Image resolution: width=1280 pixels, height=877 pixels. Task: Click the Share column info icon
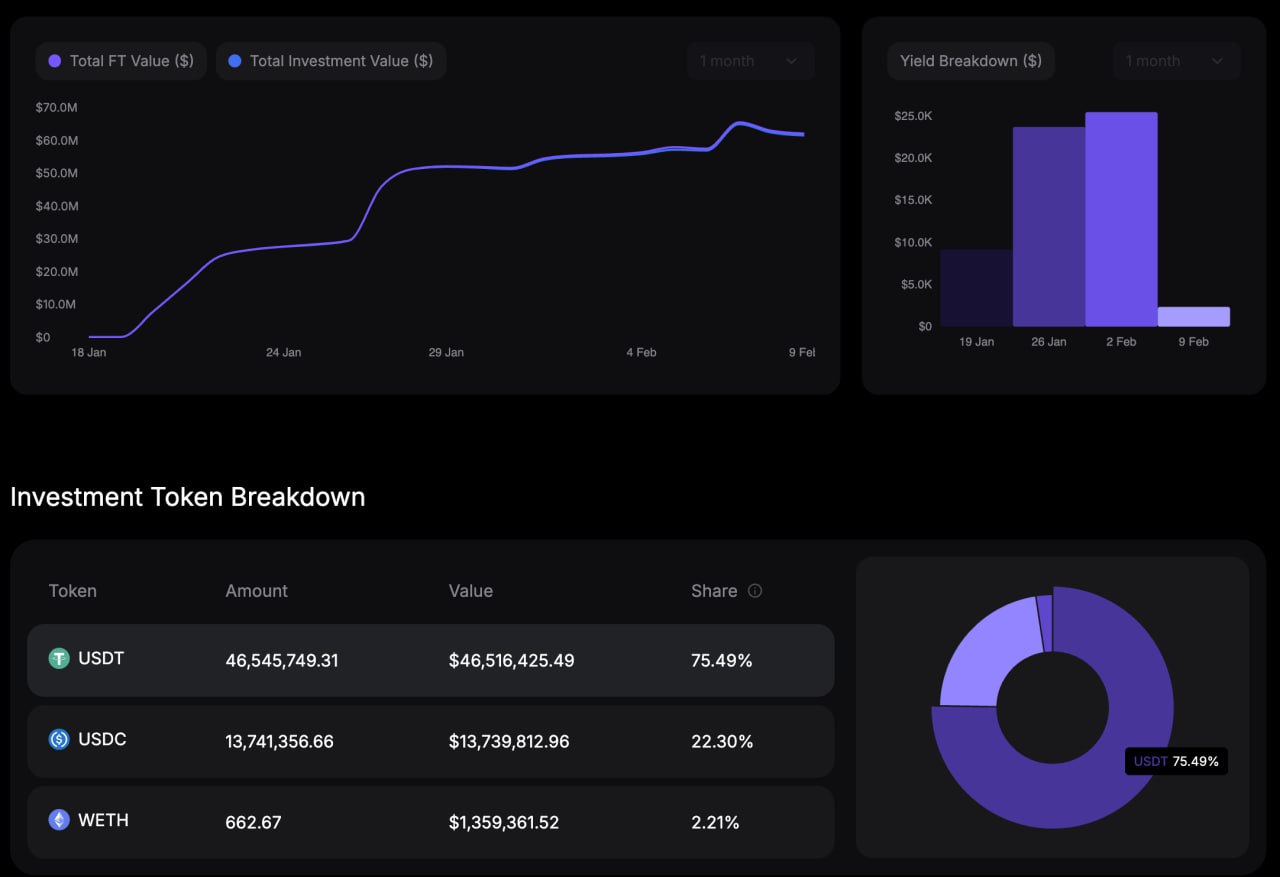755,591
